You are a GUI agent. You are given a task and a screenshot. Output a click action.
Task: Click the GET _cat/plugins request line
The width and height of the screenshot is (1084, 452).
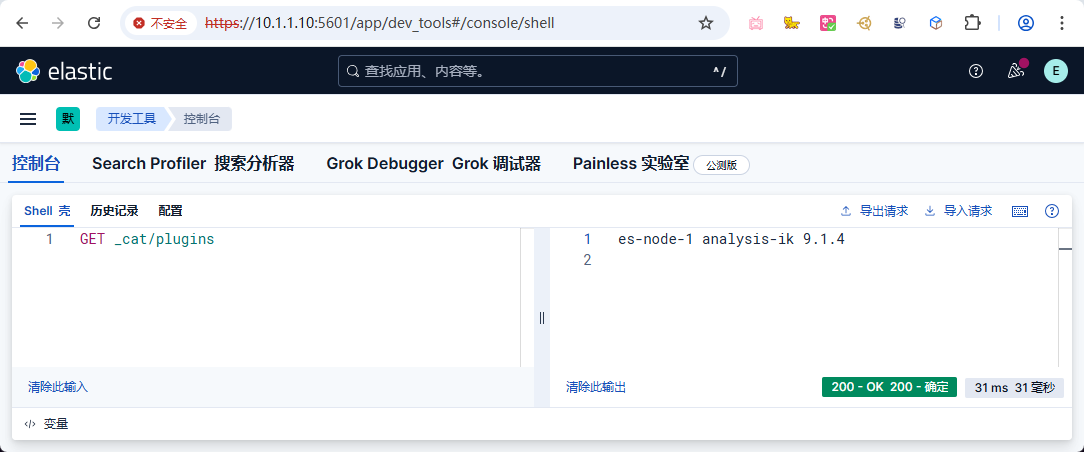coord(147,240)
